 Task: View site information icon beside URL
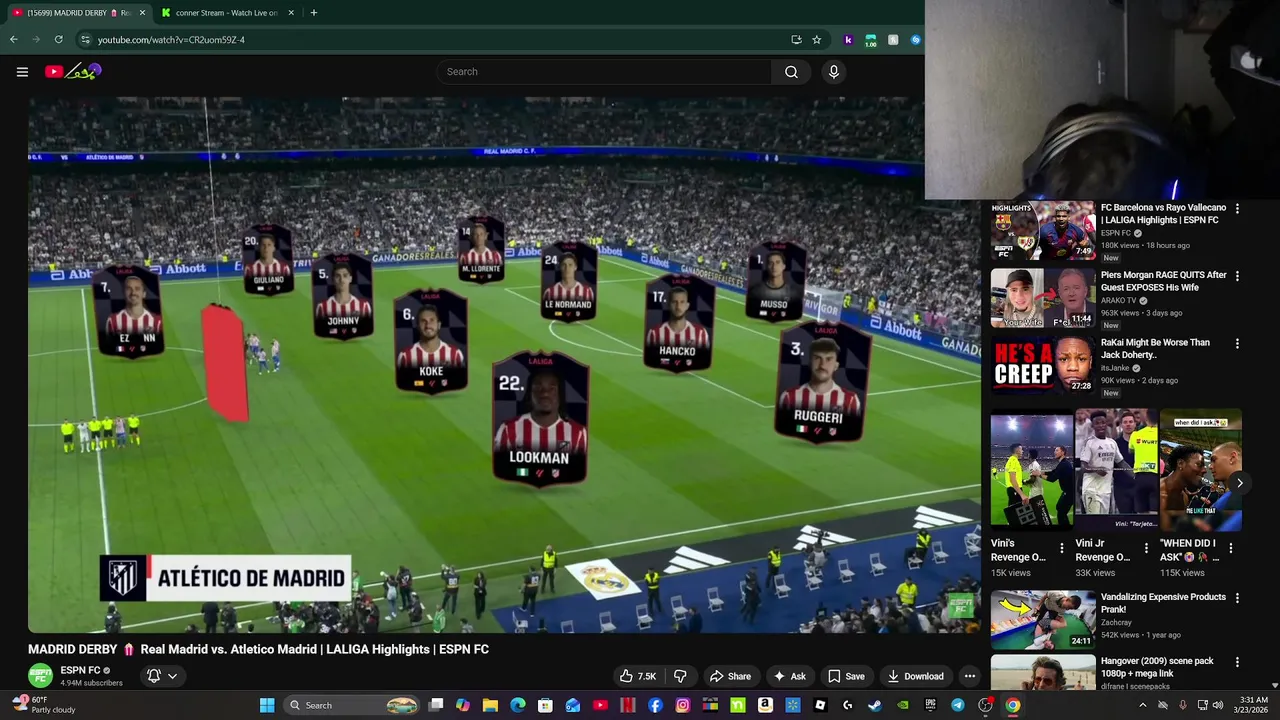pyautogui.click(x=85, y=39)
